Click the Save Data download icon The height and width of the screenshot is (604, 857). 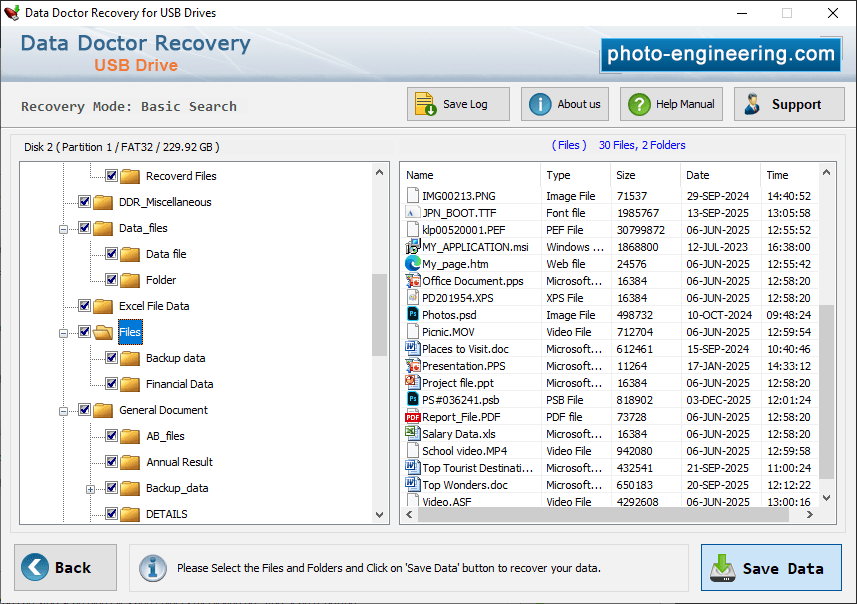pyautogui.click(x=723, y=568)
